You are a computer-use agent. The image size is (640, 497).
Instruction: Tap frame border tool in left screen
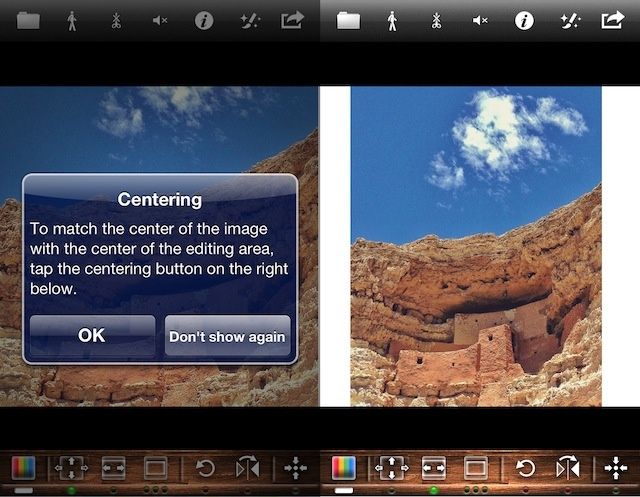(156, 468)
